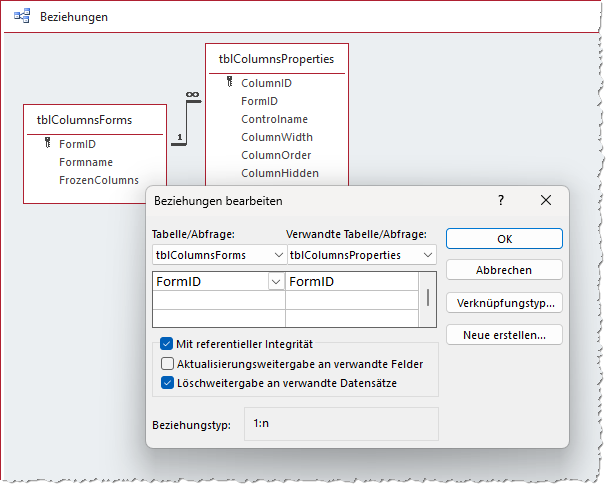Click the help question mark icon
The image size is (608, 489).
(x=501, y=201)
